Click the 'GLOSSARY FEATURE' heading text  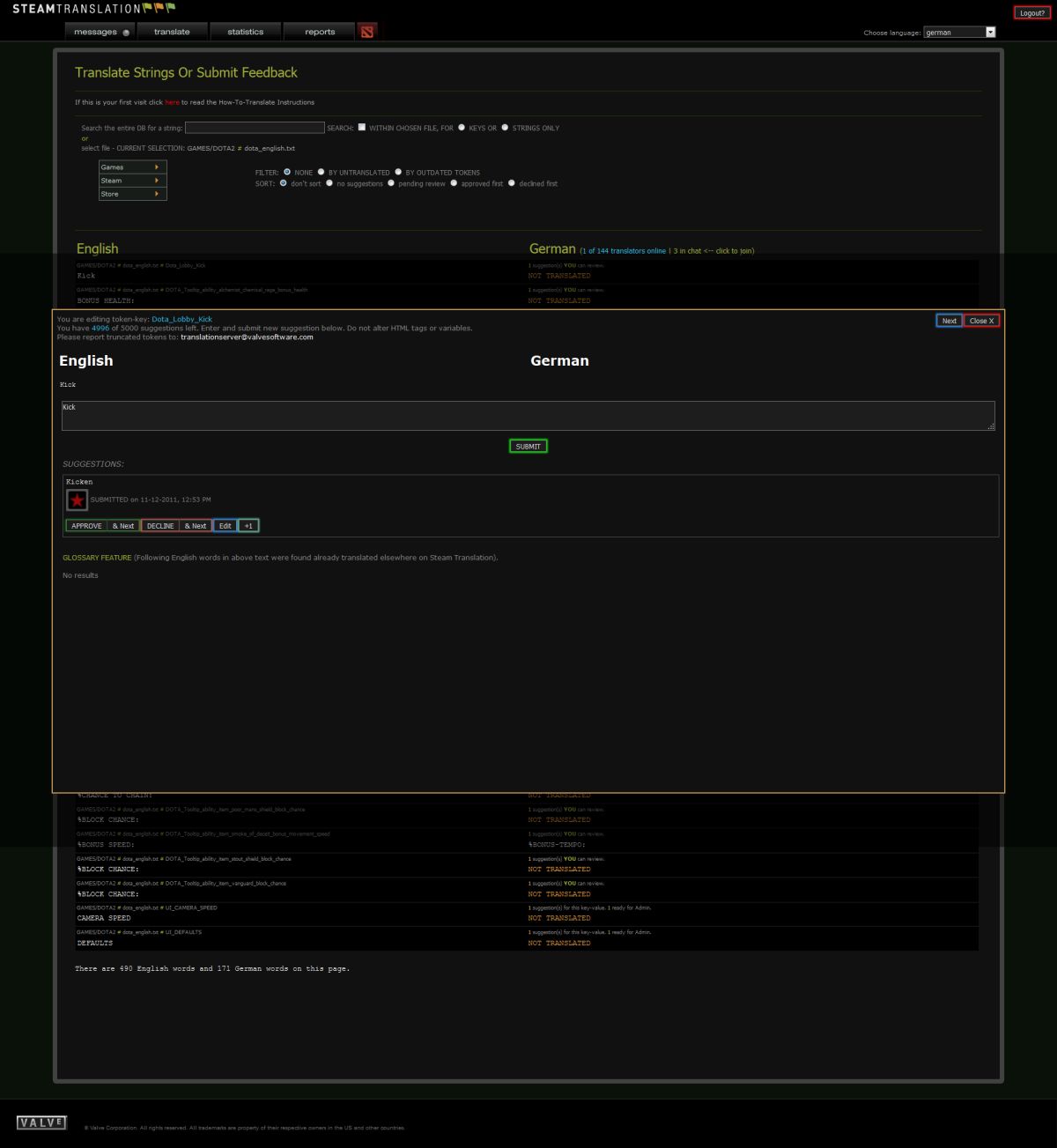pyautogui.click(x=97, y=558)
